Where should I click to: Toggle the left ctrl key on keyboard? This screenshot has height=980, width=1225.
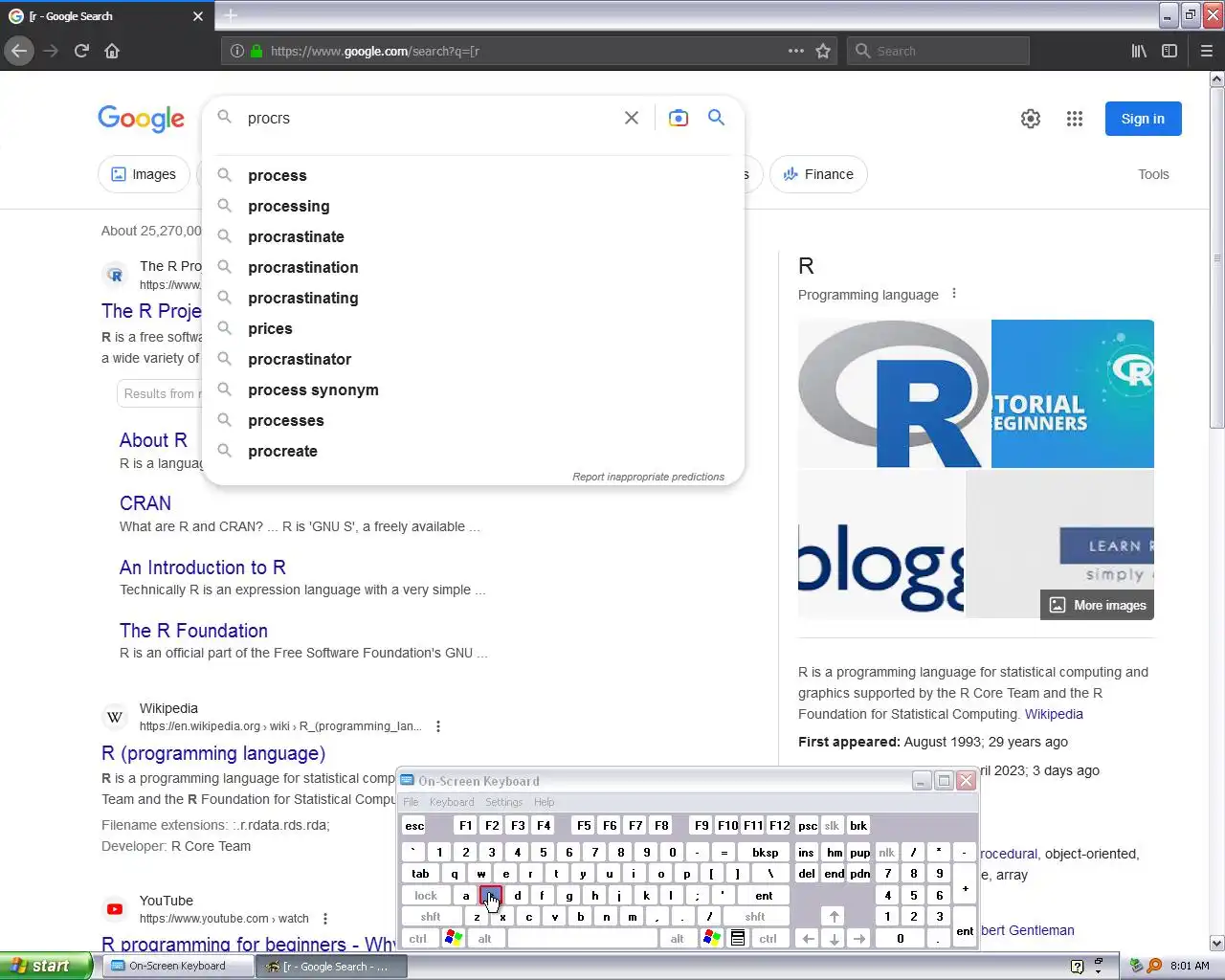[418, 939]
